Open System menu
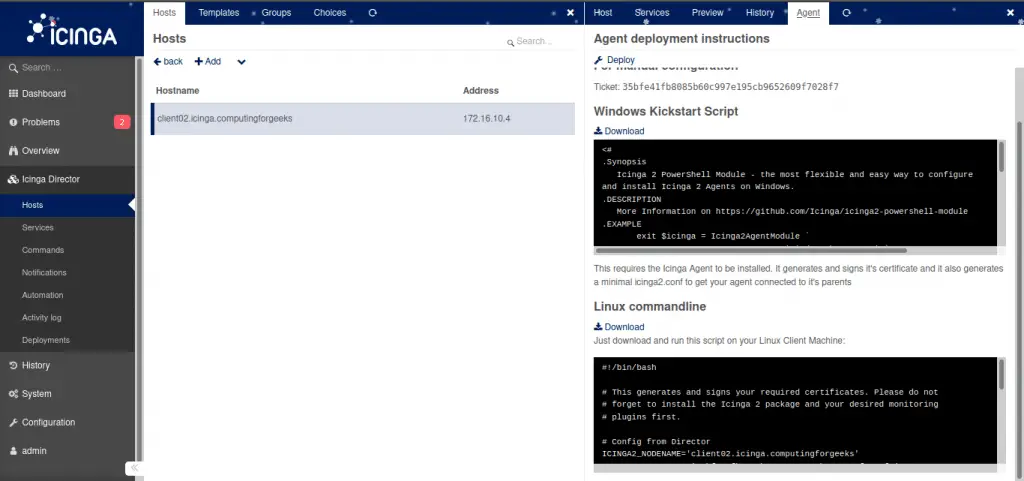 [36, 394]
